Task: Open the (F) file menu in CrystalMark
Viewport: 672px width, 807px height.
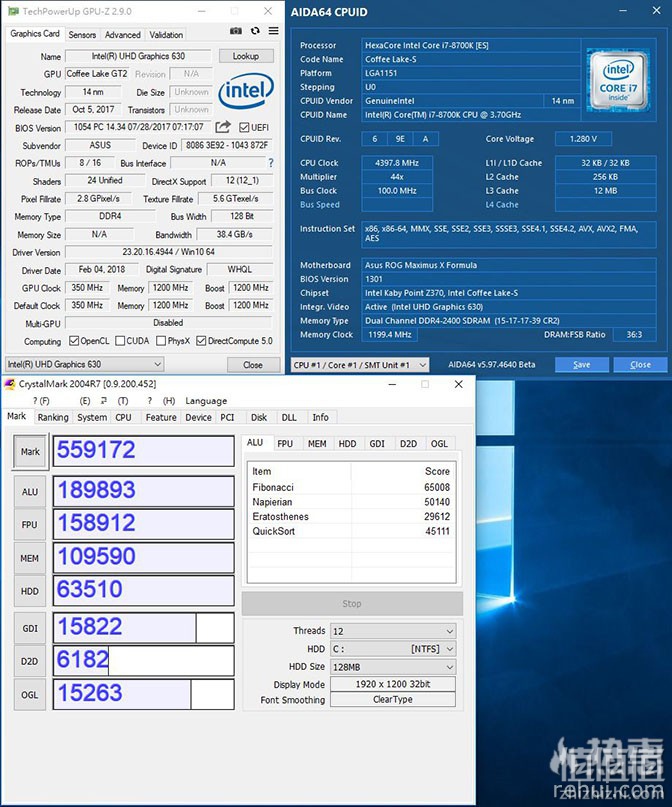Action: (x=41, y=401)
